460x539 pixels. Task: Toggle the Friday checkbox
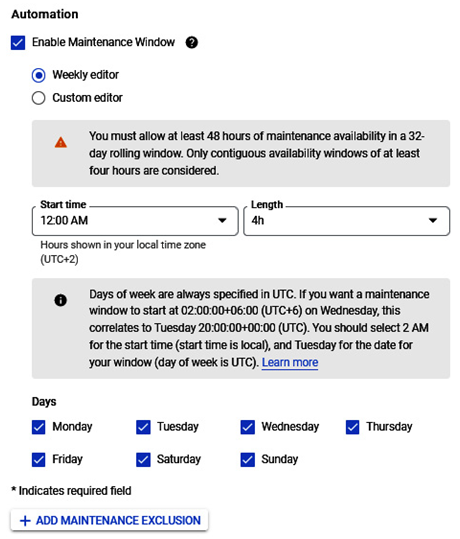pos(39,460)
